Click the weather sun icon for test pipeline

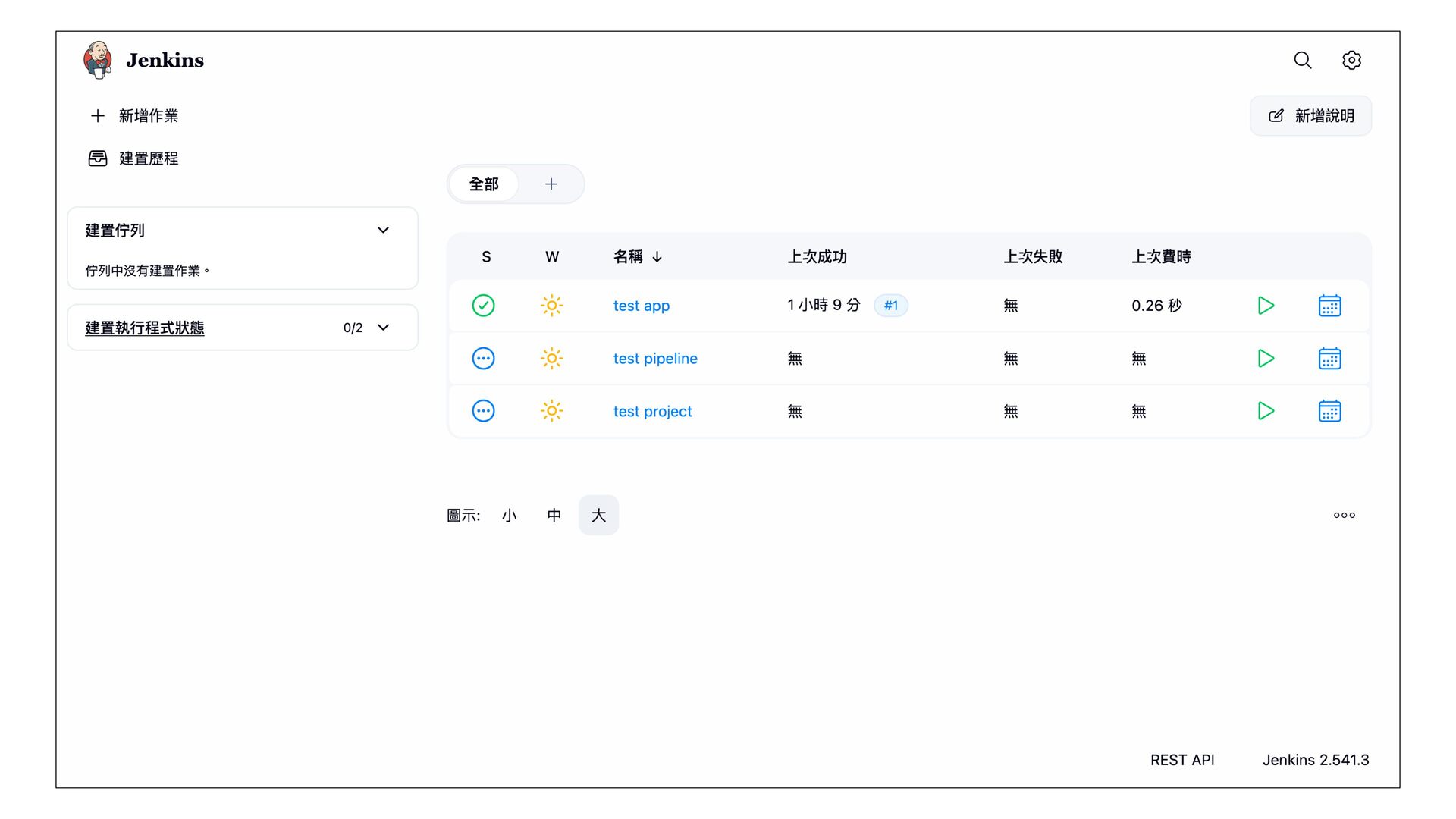pos(551,358)
